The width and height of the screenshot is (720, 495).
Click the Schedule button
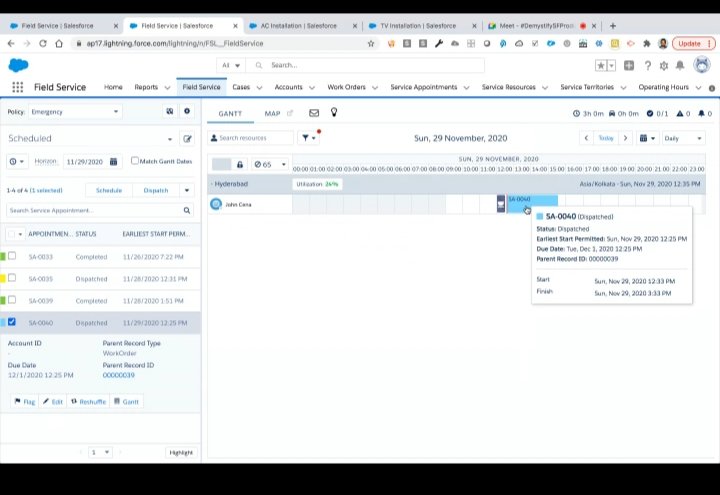click(x=109, y=190)
